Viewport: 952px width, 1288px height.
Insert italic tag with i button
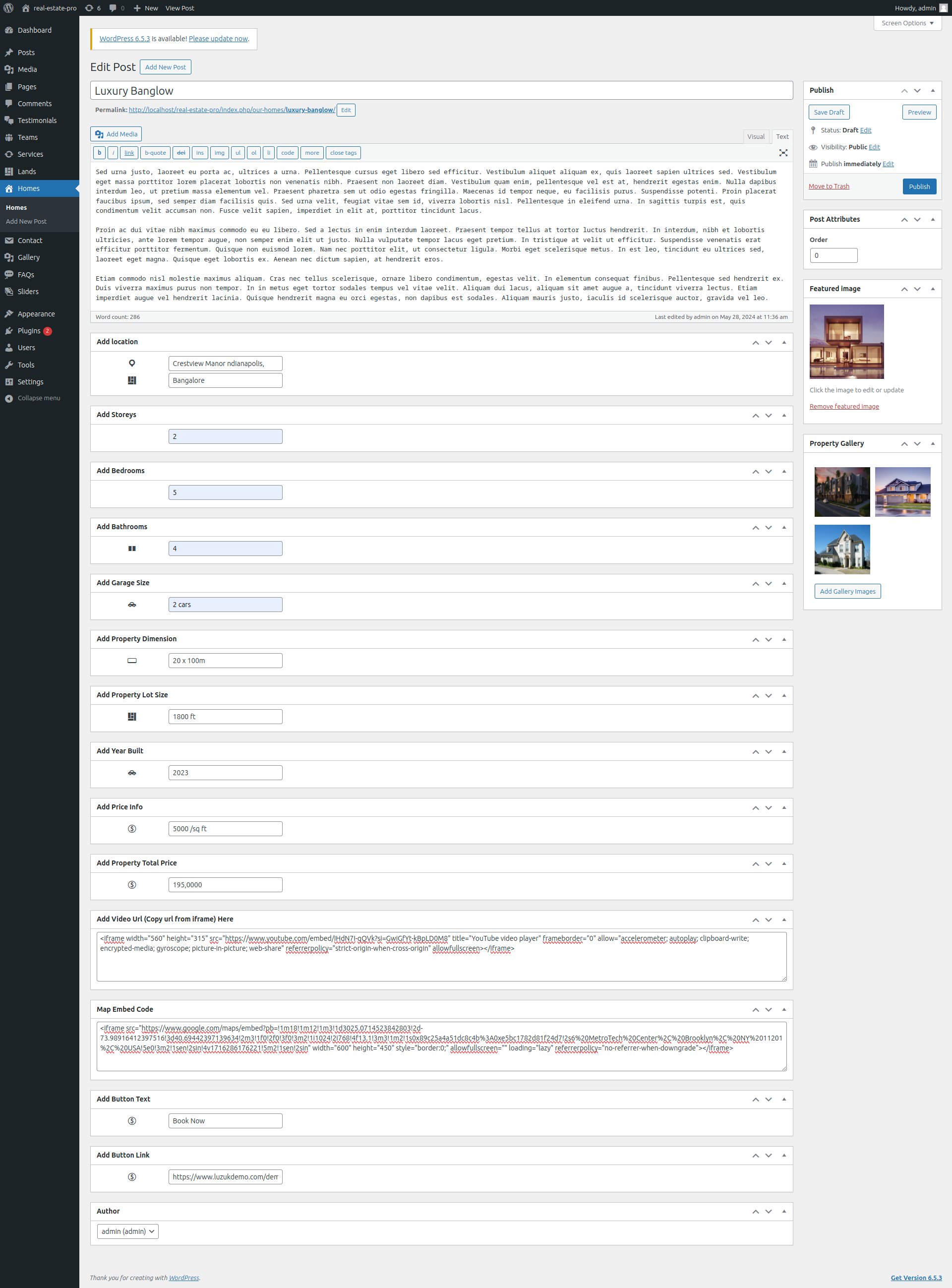(113, 153)
